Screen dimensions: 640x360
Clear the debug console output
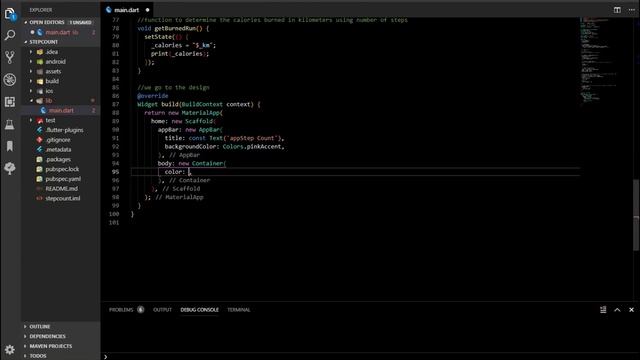tap(603, 310)
